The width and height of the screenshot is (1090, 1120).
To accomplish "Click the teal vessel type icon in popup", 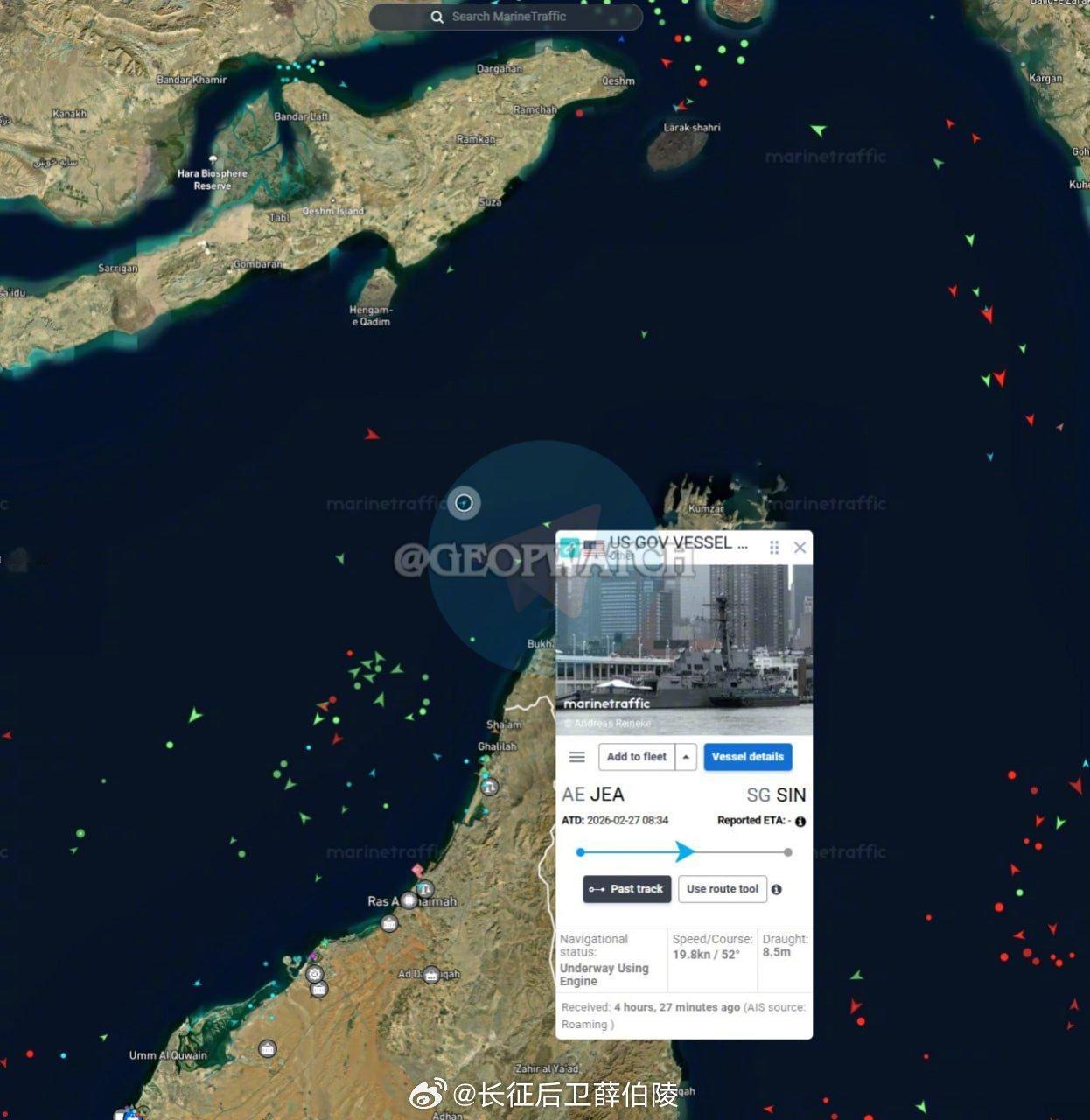I will pos(569,548).
